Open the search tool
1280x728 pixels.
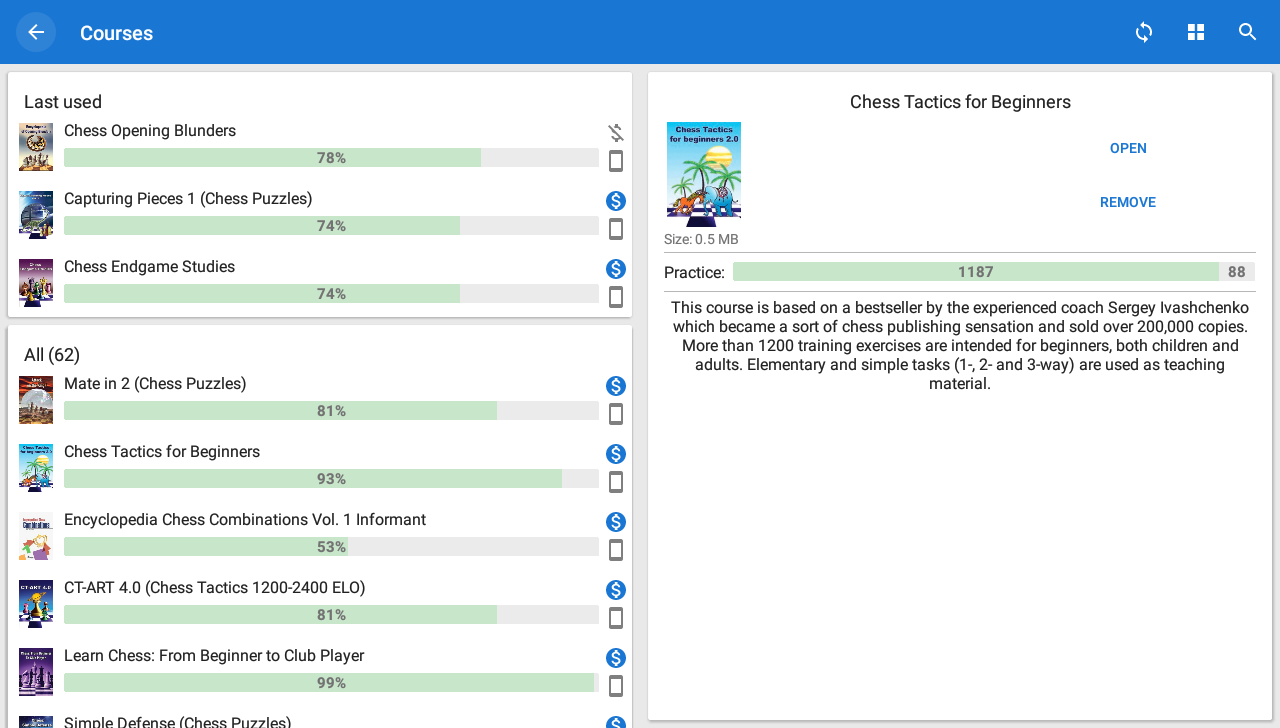pos(1247,32)
